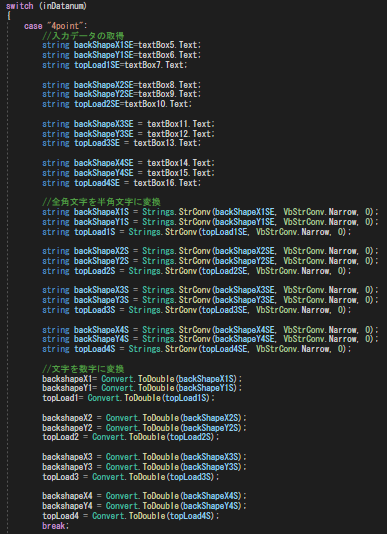Click textBox5.Text in the backShapeX1SE assignment
387x534 pixels.
(x=169, y=45)
